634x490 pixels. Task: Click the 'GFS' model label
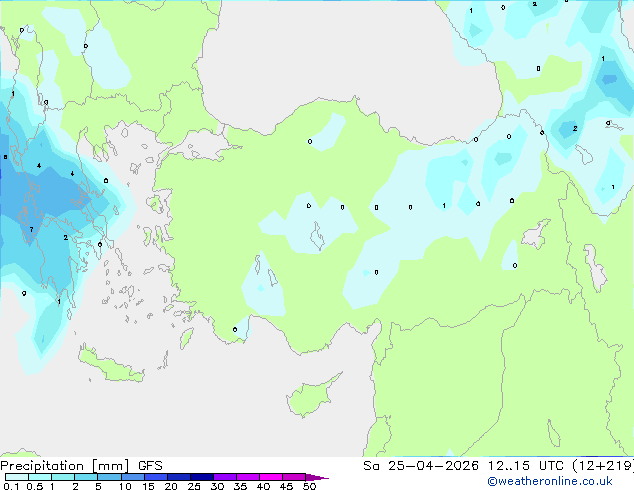pos(150,466)
